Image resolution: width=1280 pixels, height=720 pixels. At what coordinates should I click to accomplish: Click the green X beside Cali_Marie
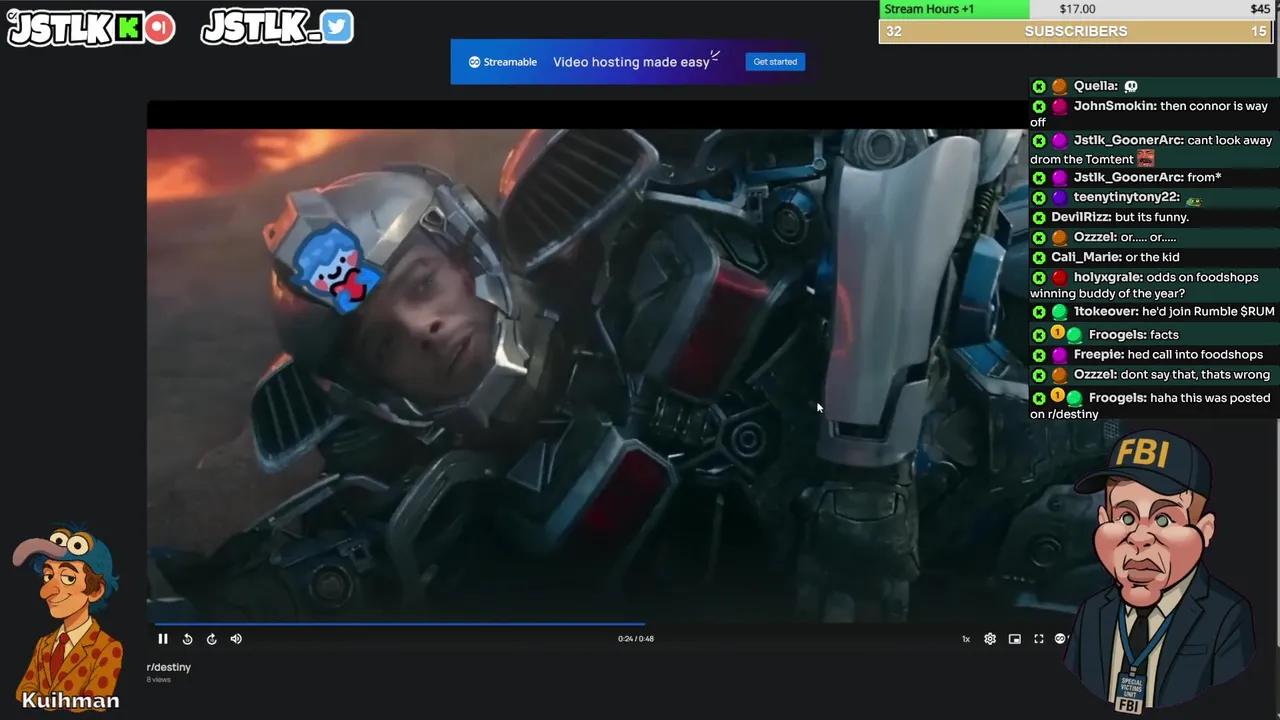1039,258
